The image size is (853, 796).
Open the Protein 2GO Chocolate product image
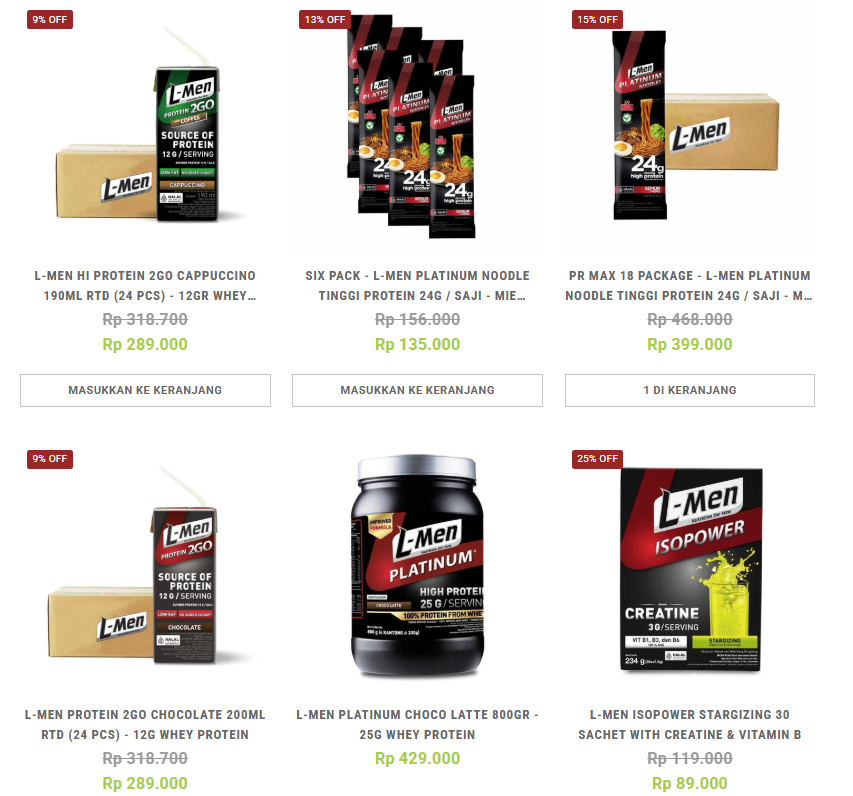tap(145, 568)
